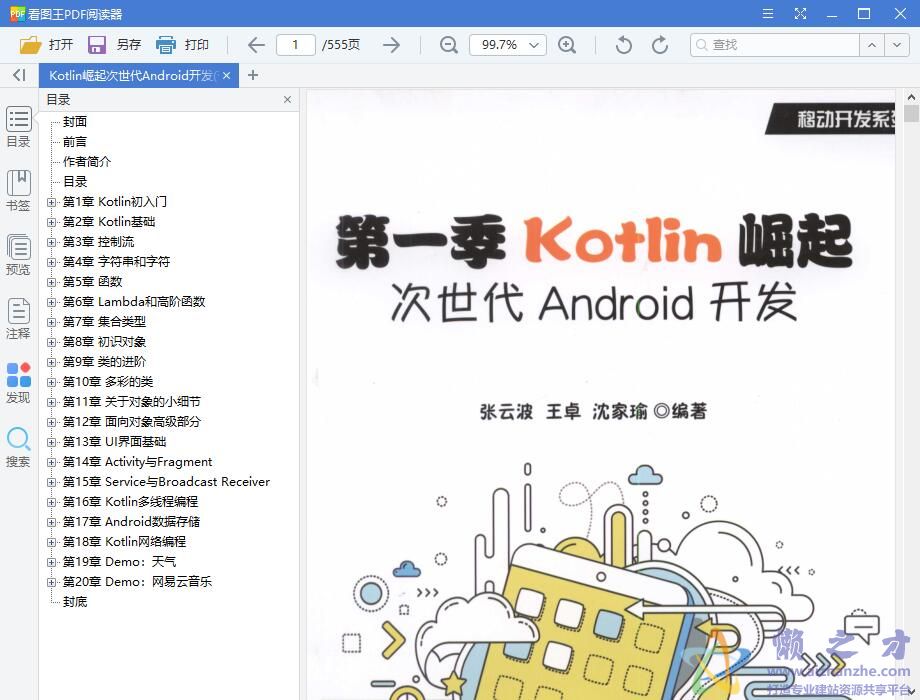Expand 第5章 函数
Viewport: 920px width, 700px height.
[52, 282]
